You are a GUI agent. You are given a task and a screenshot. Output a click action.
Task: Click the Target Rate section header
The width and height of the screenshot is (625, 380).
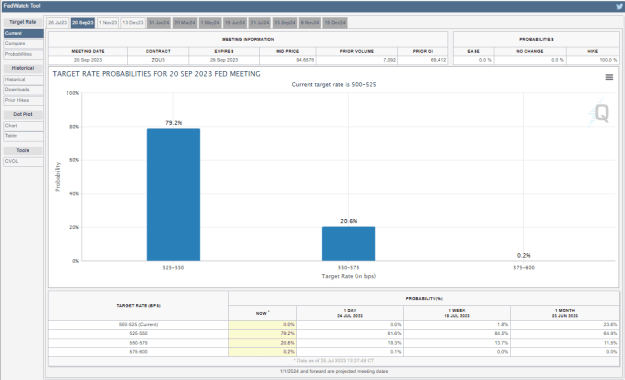click(x=23, y=22)
